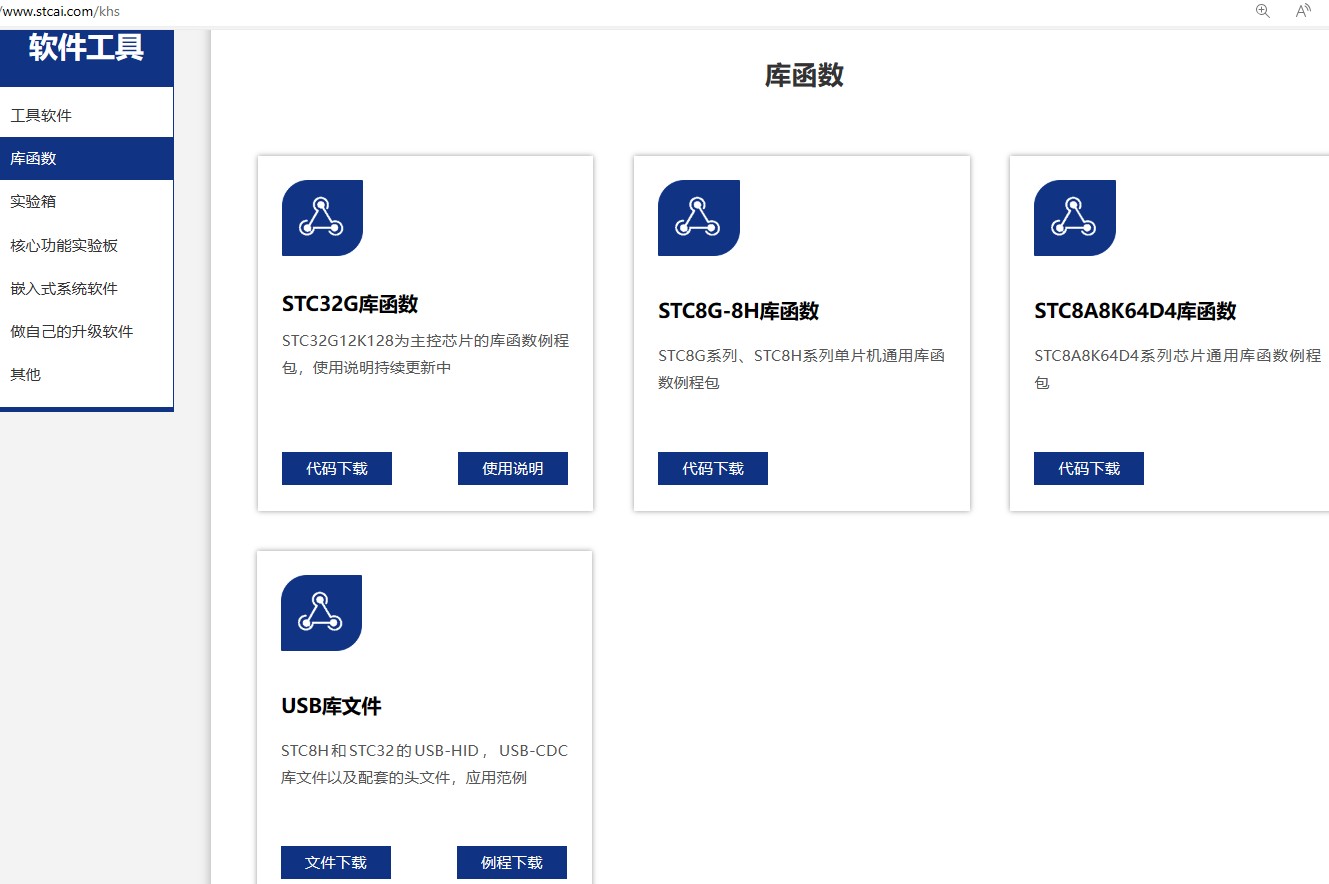Click the STC8G系列、STC8H系列 description text
The image size is (1329, 884).
pos(801,368)
